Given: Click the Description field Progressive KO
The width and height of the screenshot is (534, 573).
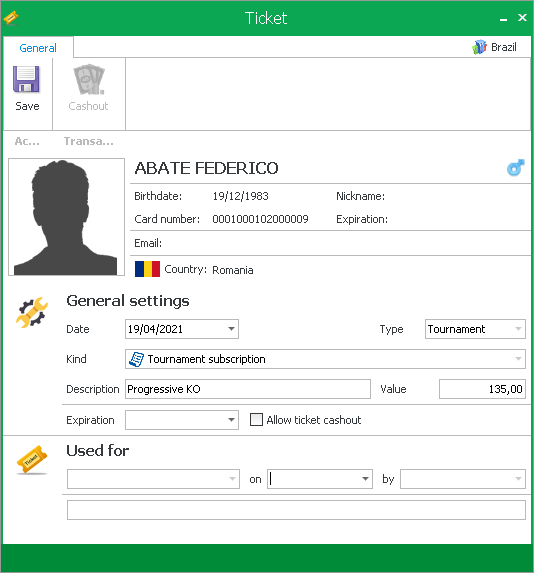Looking at the screenshot, I should 248,389.
